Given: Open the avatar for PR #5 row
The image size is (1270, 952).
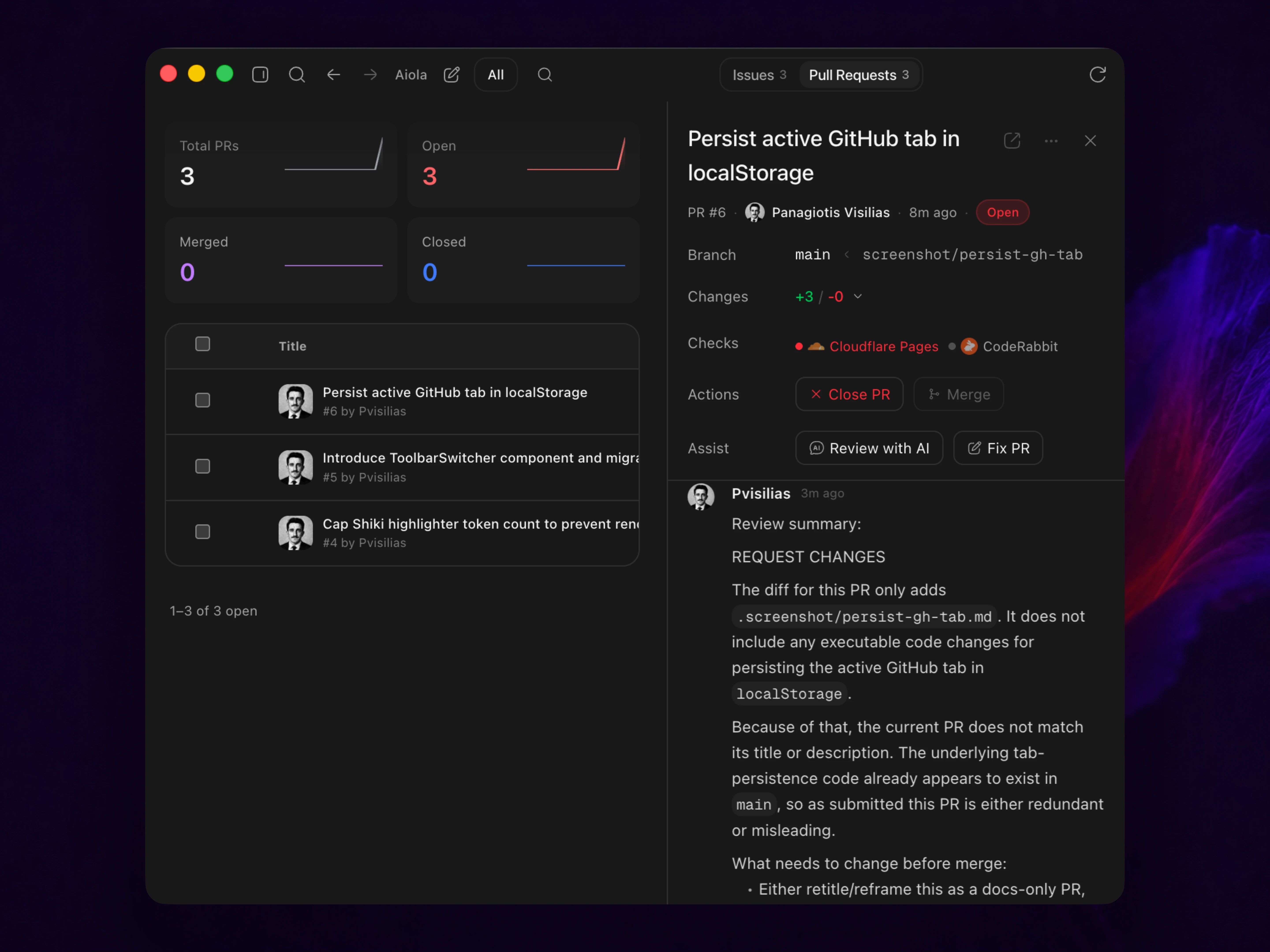Looking at the screenshot, I should (296, 467).
